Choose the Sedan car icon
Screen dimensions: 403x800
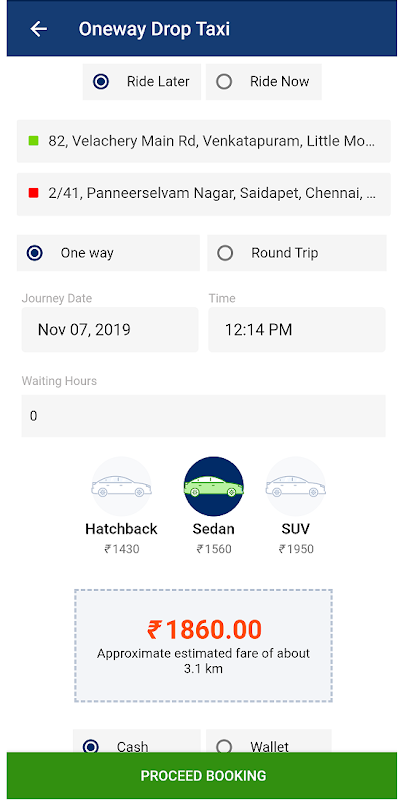(214, 486)
